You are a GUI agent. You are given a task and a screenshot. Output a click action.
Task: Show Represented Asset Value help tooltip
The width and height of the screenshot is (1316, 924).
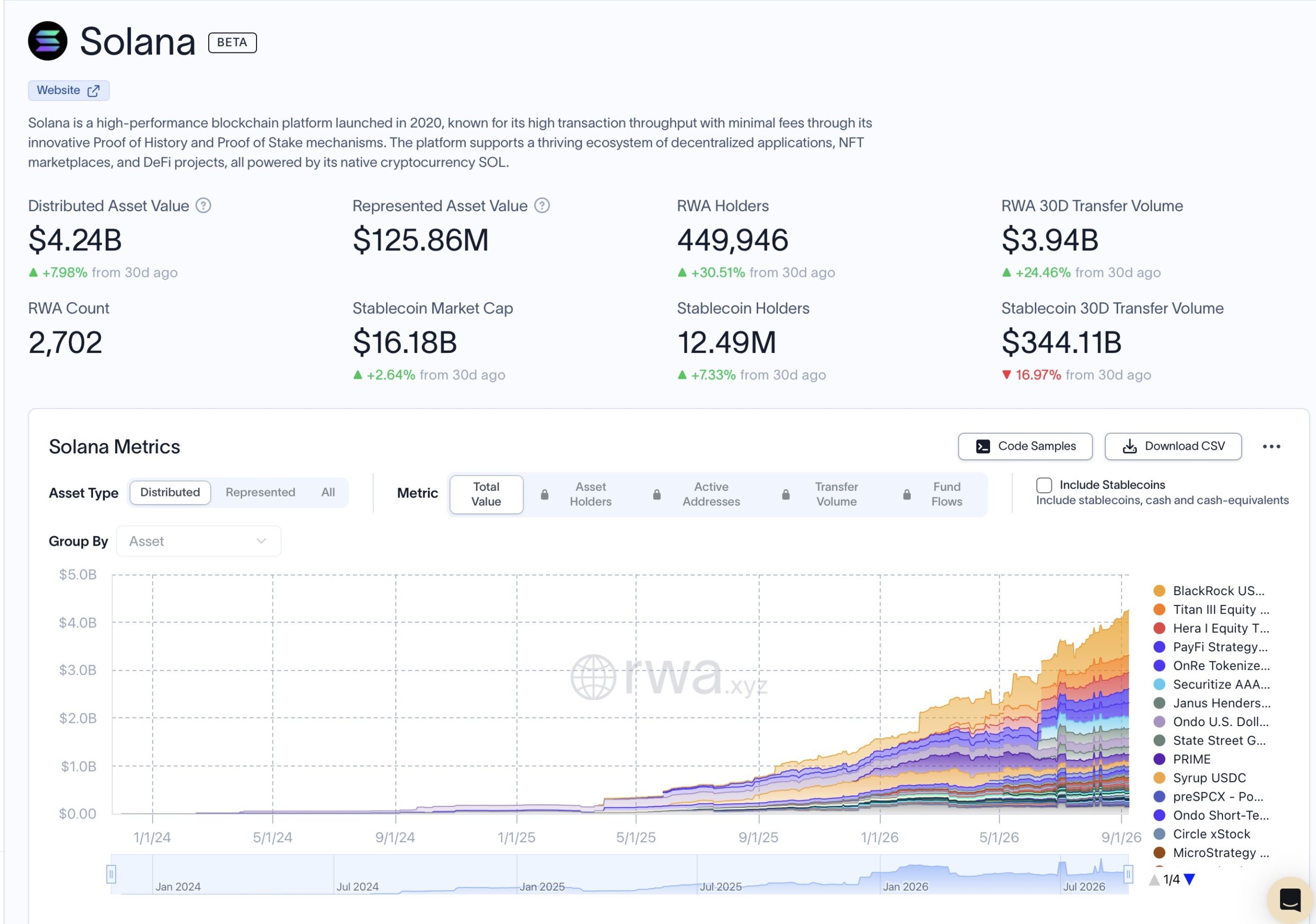click(x=542, y=206)
